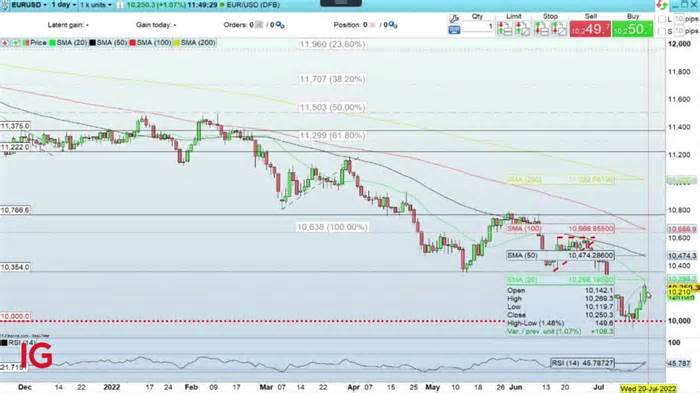Click the green Buy price button

coord(632,29)
